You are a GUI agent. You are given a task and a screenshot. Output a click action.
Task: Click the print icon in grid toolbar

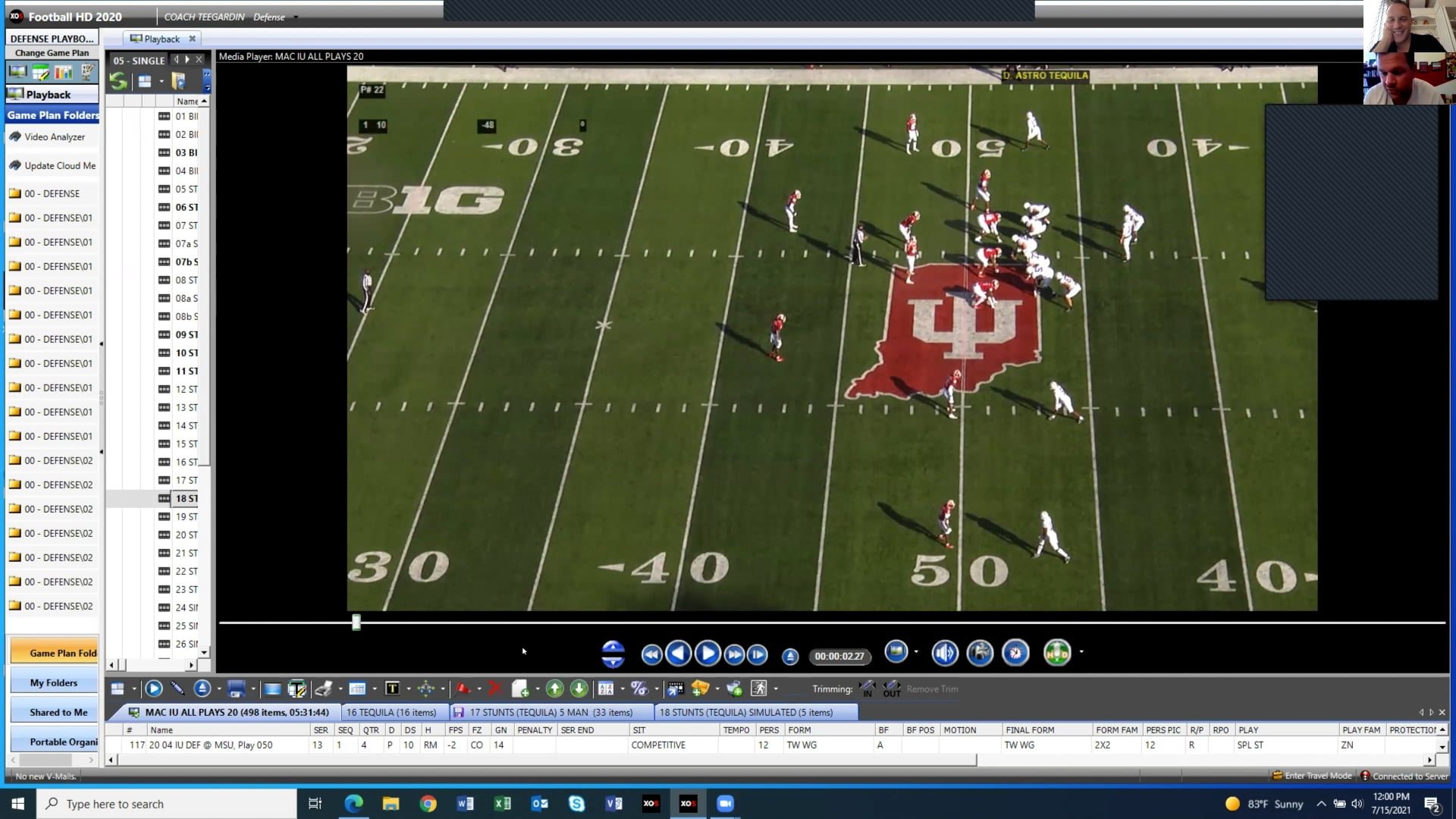pyautogui.click(x=324, y=689)
